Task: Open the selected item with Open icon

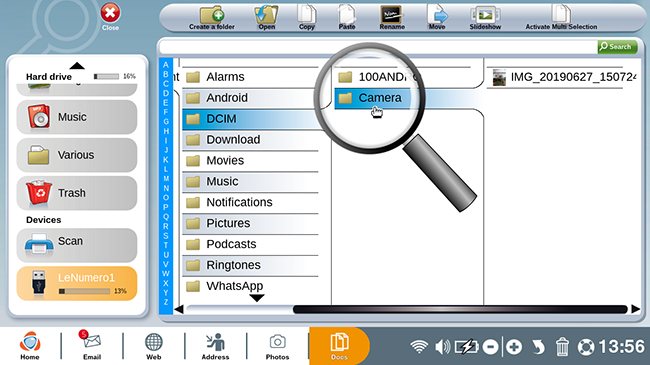Action: point(266,18)
